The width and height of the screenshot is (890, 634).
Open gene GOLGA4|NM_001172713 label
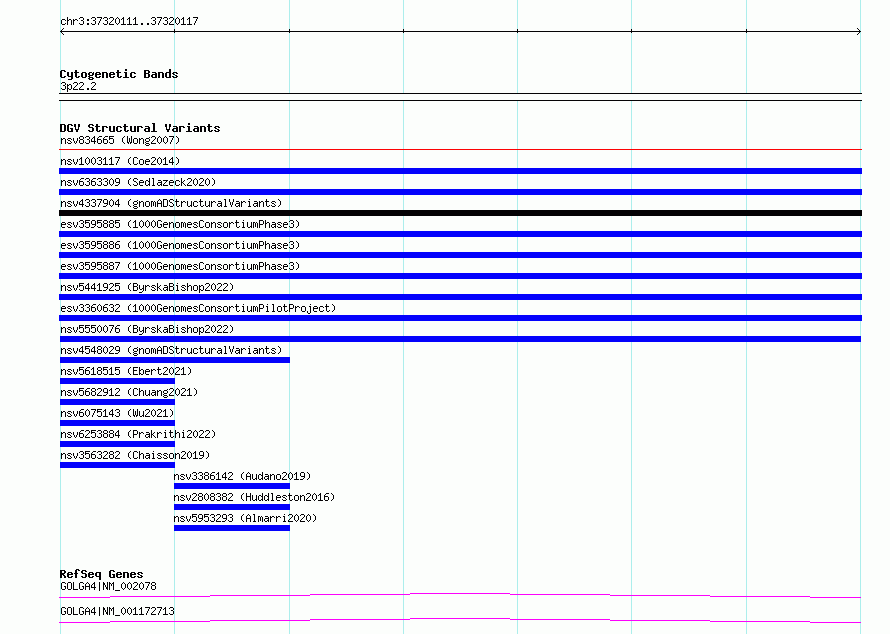[117, 611]
